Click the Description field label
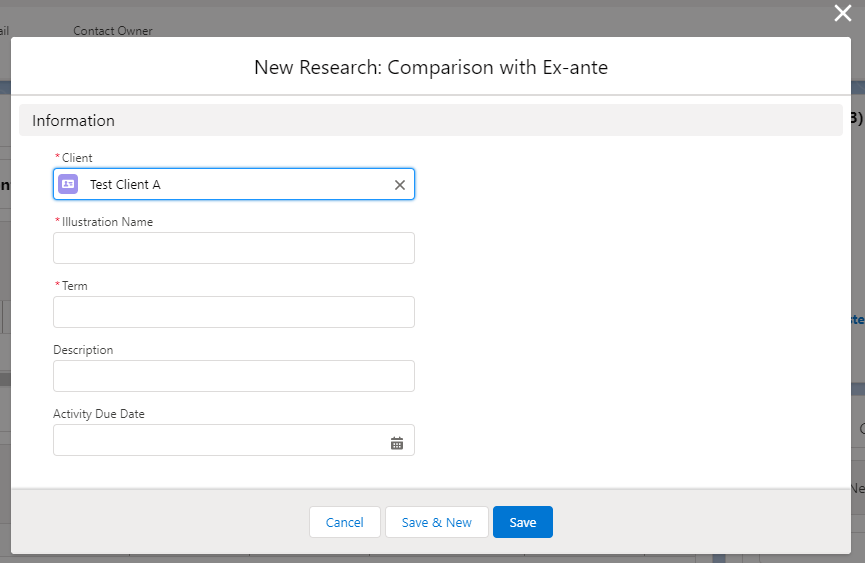The image size is (865, 563). (83, 350)
